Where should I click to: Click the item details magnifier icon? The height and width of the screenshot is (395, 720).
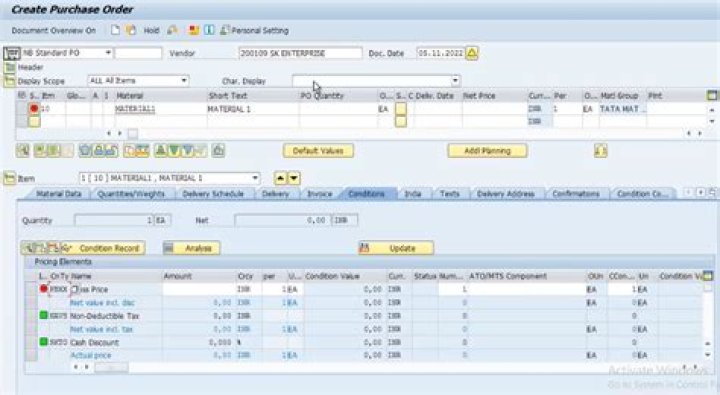click(22, 151)
